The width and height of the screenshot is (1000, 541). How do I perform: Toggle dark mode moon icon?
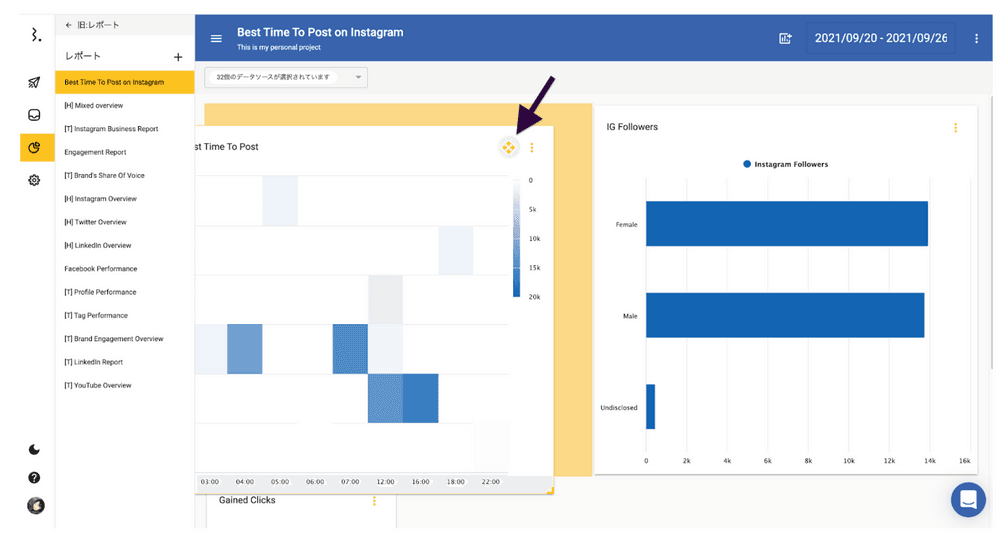(x=34, y=450)
